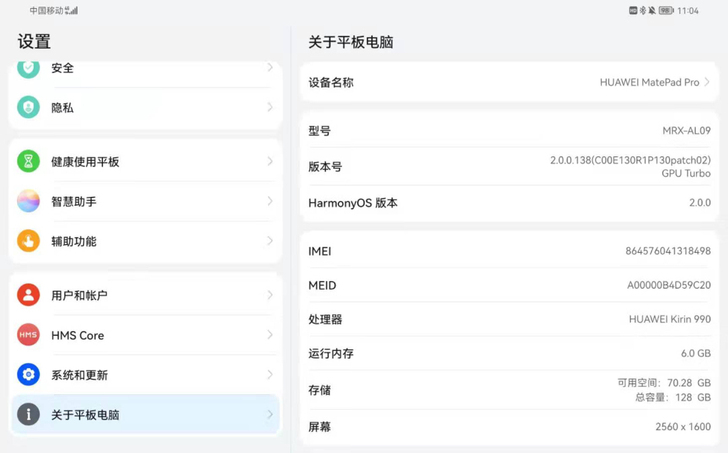This screenshot has height=453, width=728.
Task: Tap the 安全 shield icon
Action: click(28, 68)
